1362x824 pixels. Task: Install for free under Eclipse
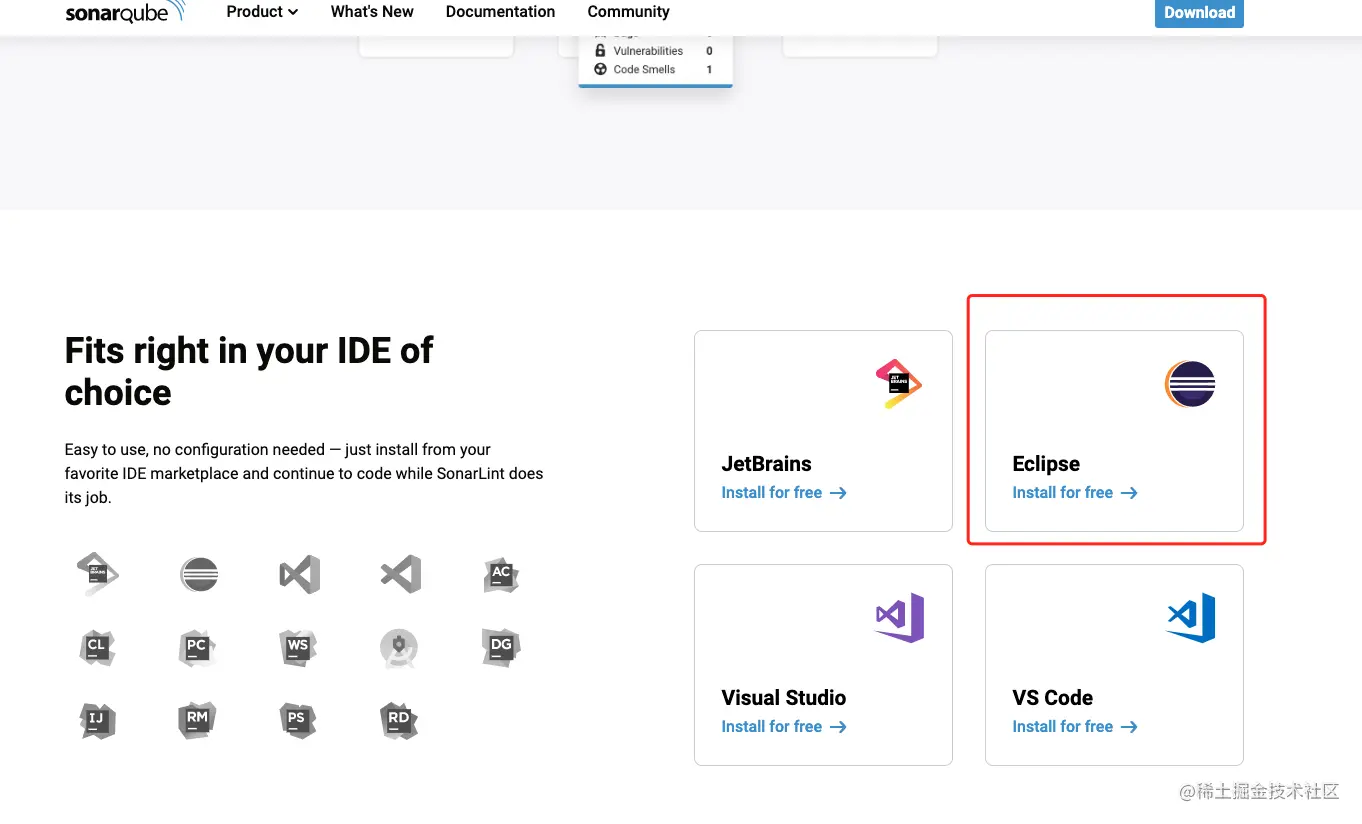pos(1075,493)
